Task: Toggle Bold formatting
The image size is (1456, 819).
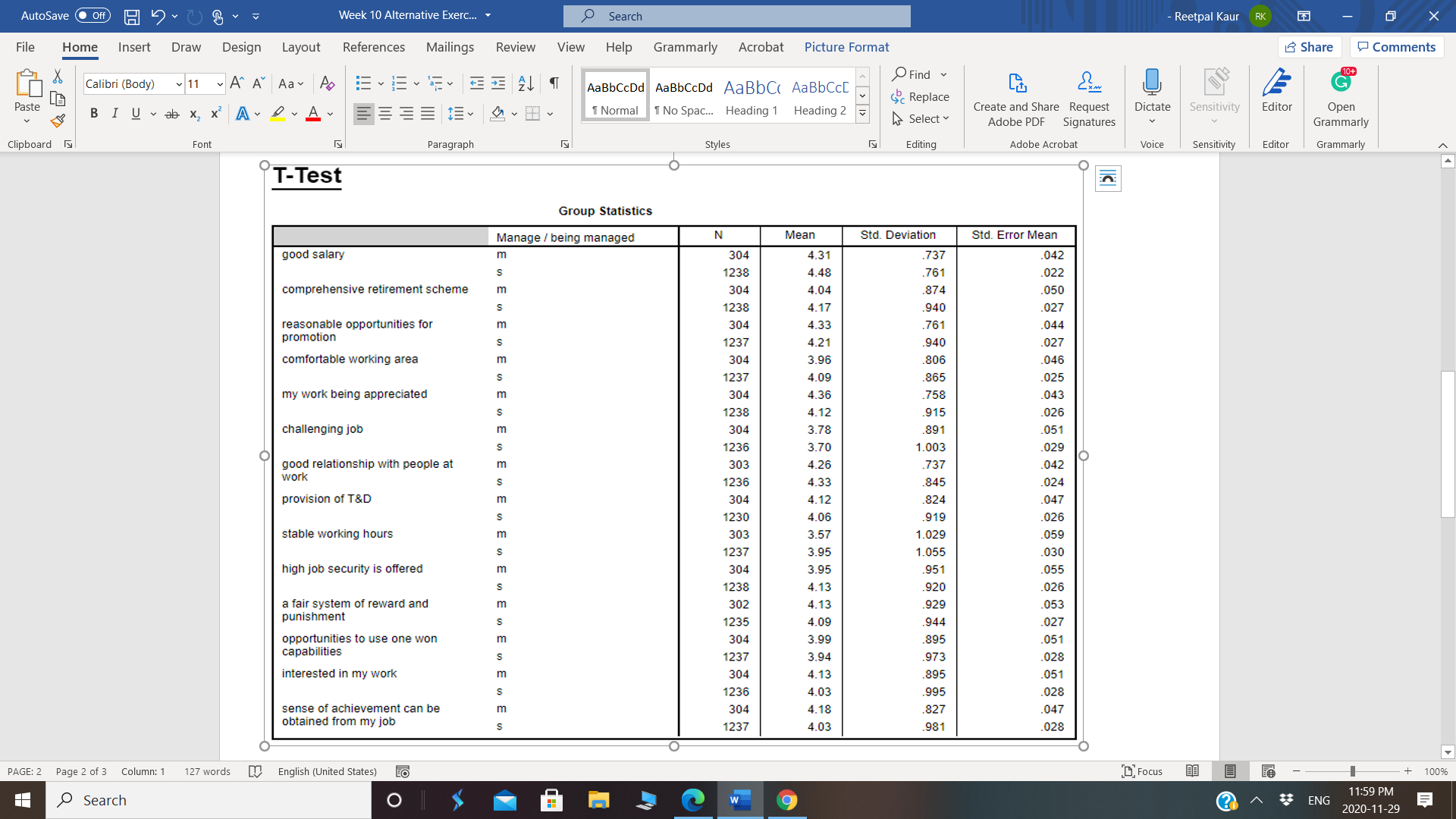Action: [x=94, y=114]
